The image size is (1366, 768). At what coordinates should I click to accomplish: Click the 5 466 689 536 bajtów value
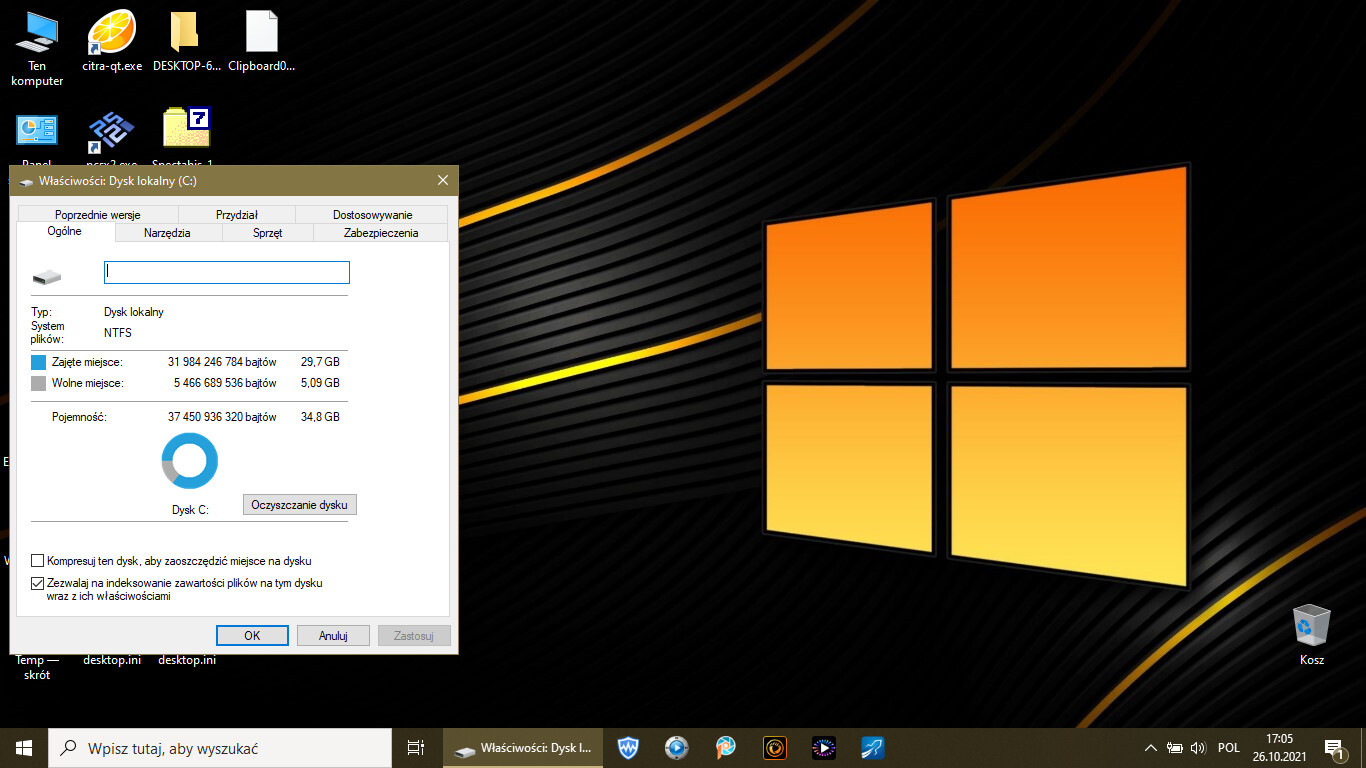point(226,383)
